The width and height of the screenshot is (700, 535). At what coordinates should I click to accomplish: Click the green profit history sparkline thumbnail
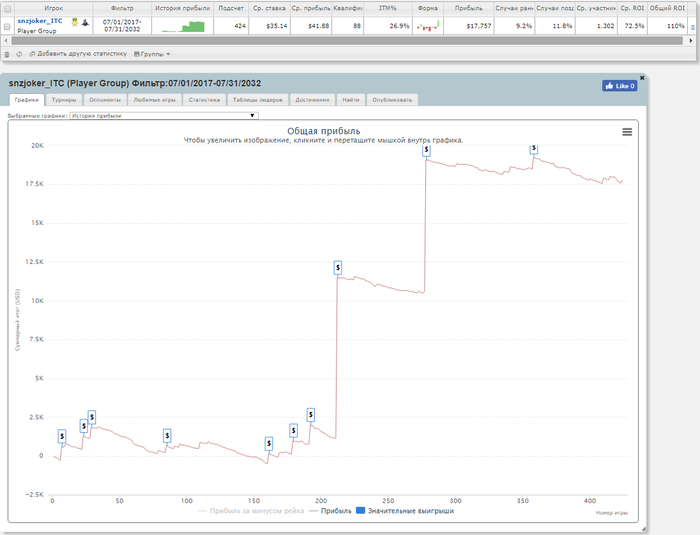coord(183,27)
